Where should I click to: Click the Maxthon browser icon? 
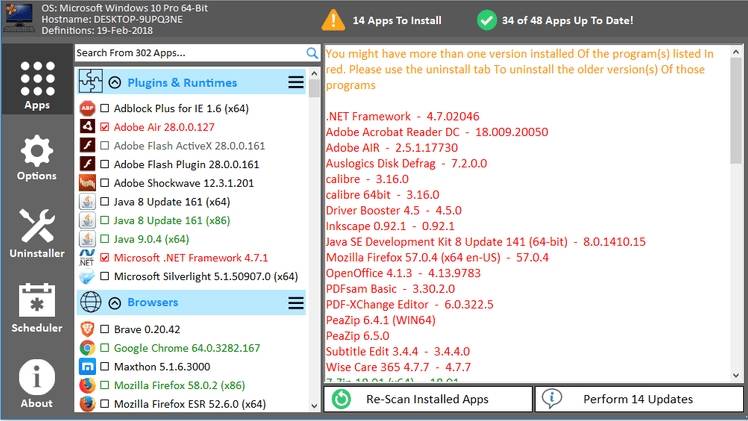pyautogui.click(x=87, y=367)
